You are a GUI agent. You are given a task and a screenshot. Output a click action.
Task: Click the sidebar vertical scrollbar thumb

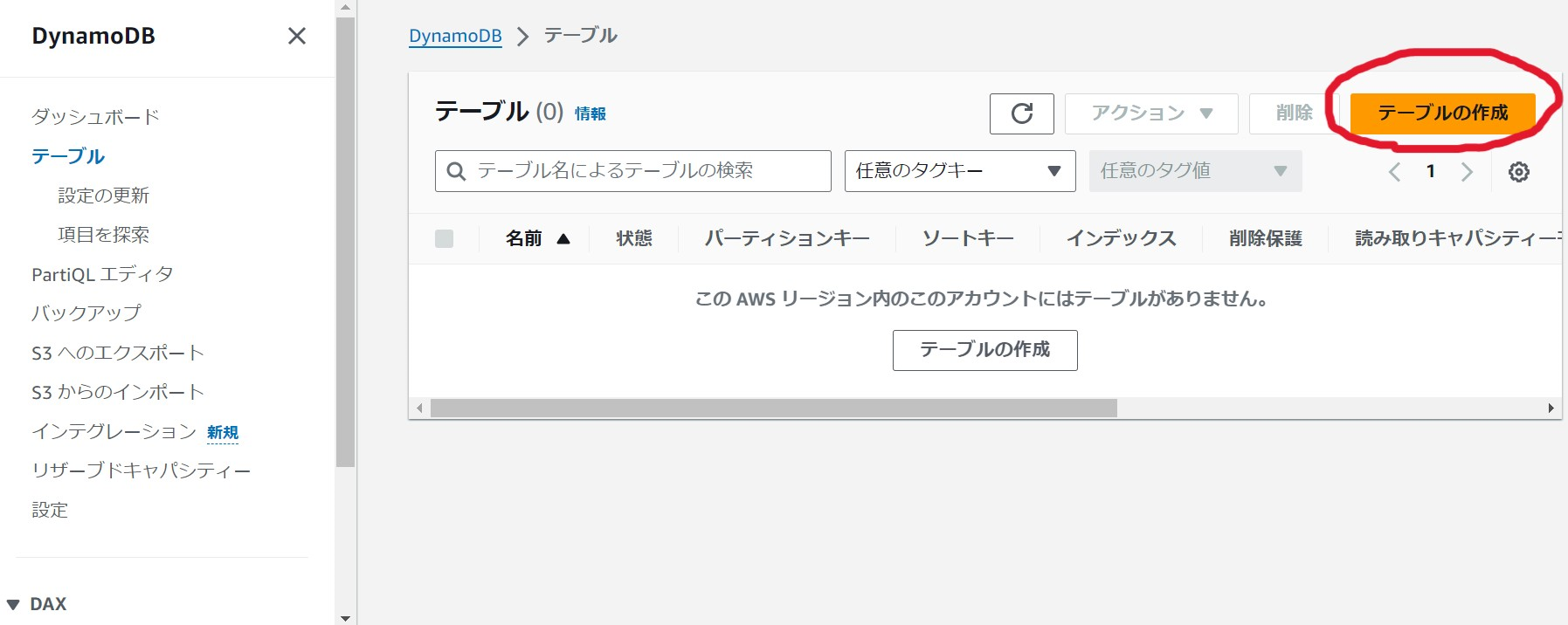(345, 243)
